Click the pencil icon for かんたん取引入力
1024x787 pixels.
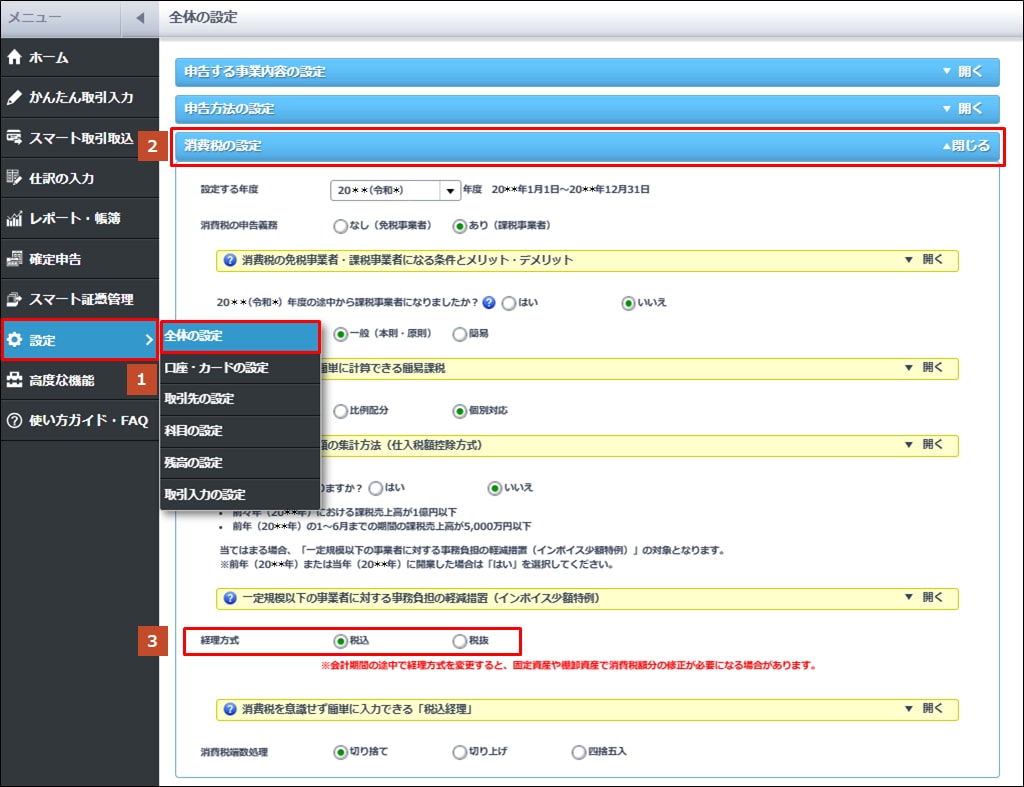(x=14, y=97)
